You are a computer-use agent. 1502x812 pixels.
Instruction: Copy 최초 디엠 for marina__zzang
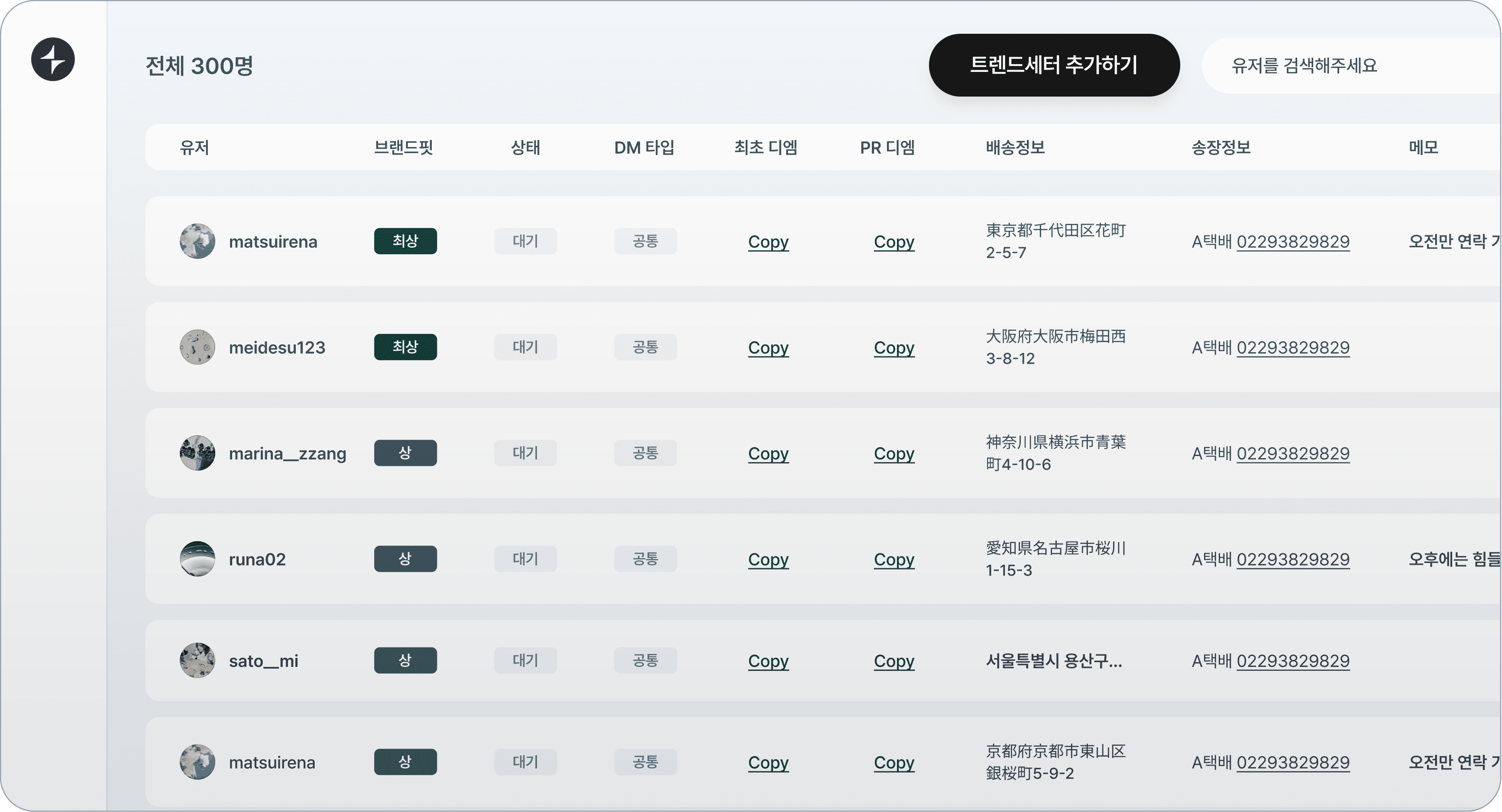[768, 454]
